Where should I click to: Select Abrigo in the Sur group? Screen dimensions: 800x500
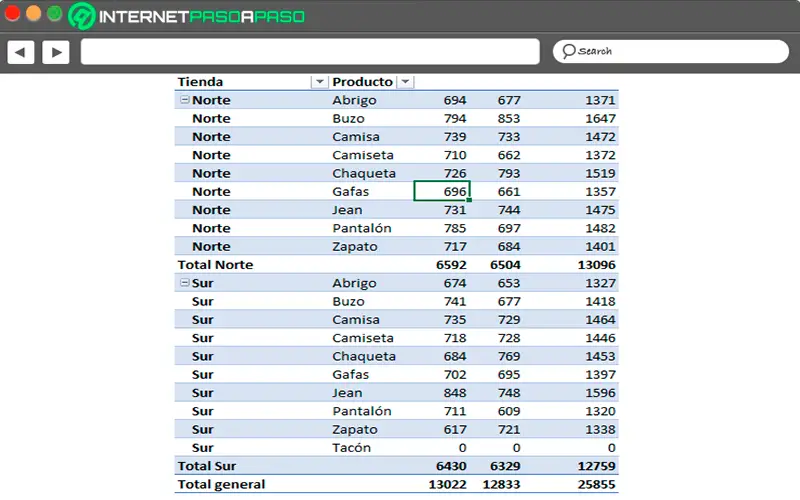coord(354,283)
